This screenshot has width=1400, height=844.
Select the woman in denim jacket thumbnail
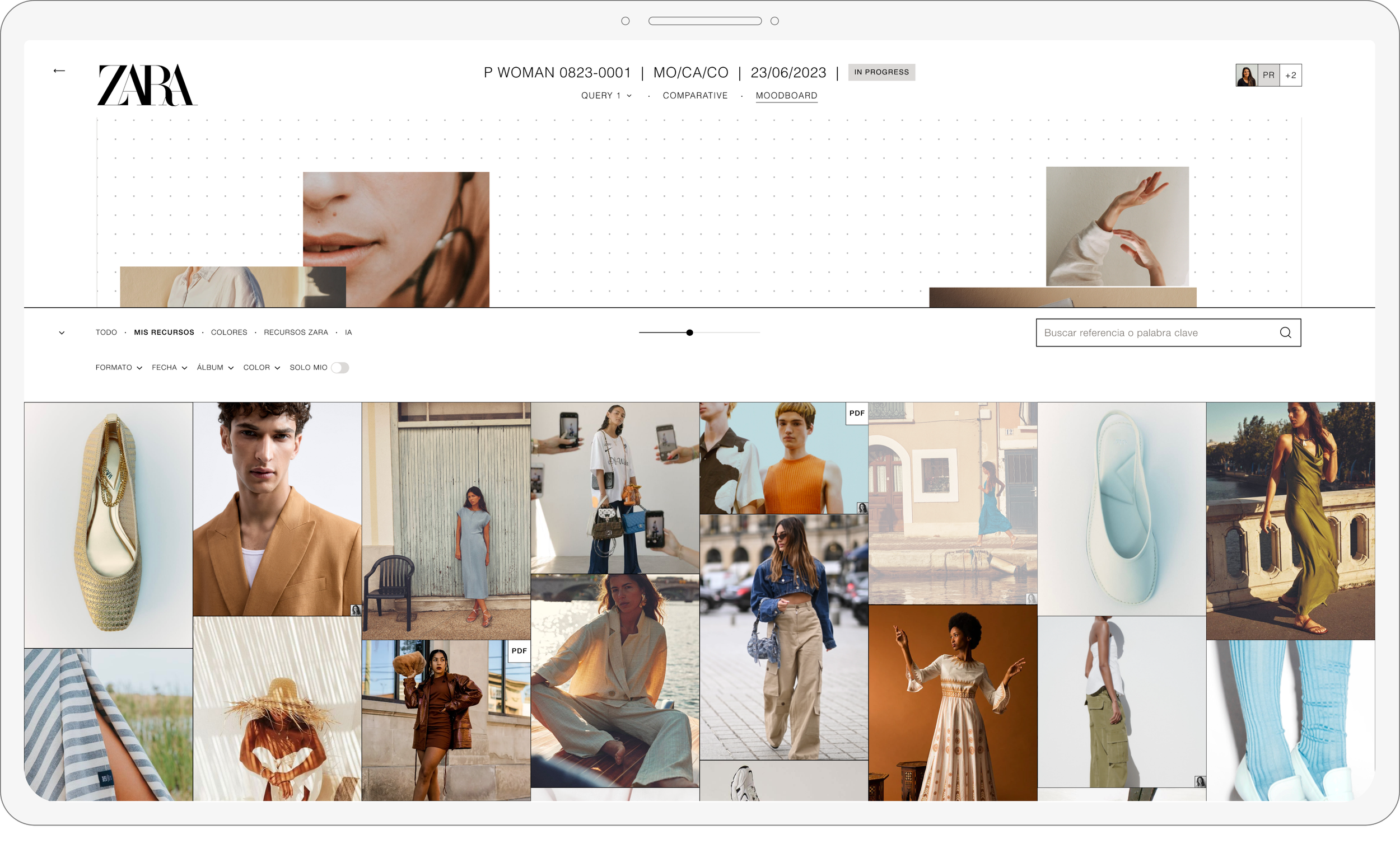(783, 637)
